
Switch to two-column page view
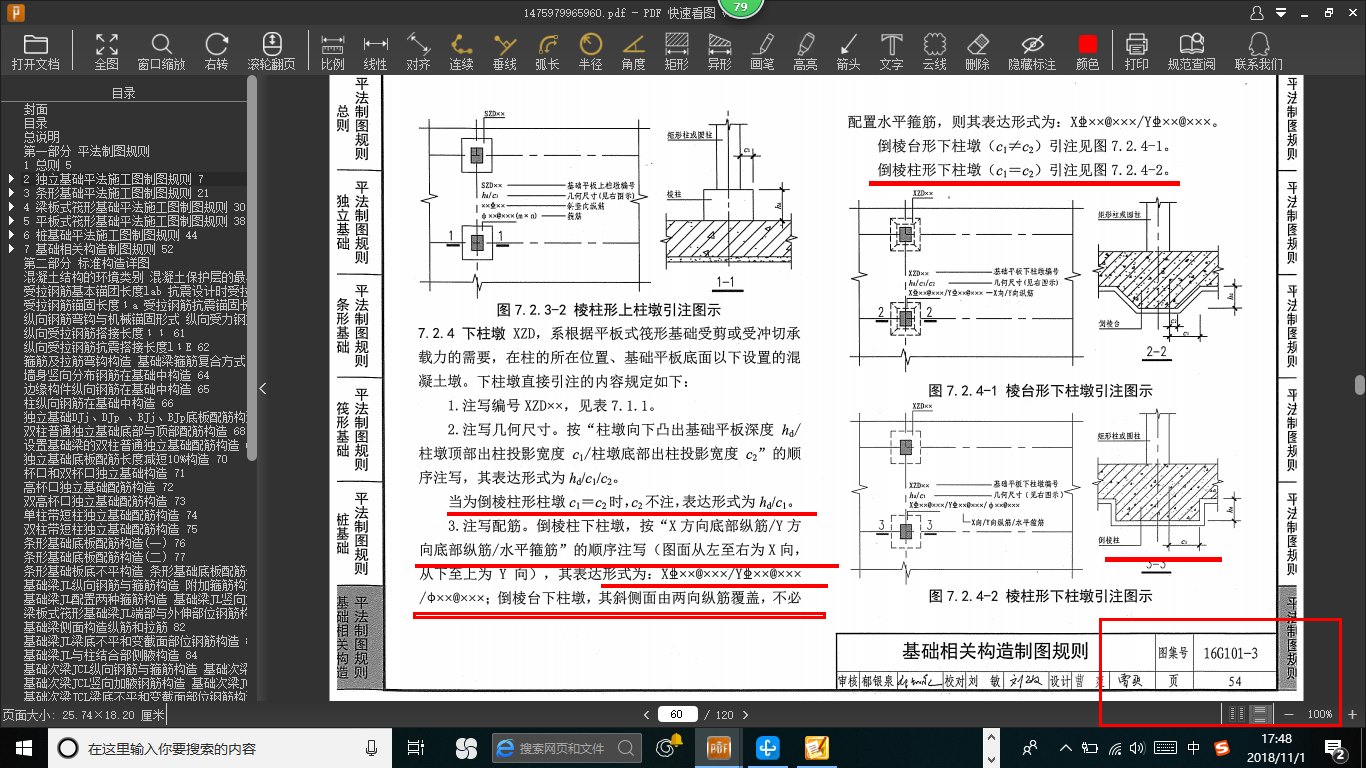pos(1237,714)
